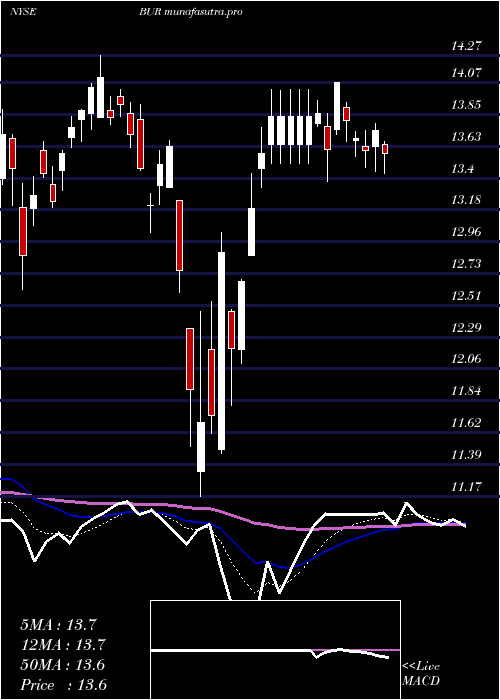Image resolution: width=500 pixels, height=700 pixels.
Task: Click the 13.63 price axis label
Action: pyautogui.click(x=467, y=136)
